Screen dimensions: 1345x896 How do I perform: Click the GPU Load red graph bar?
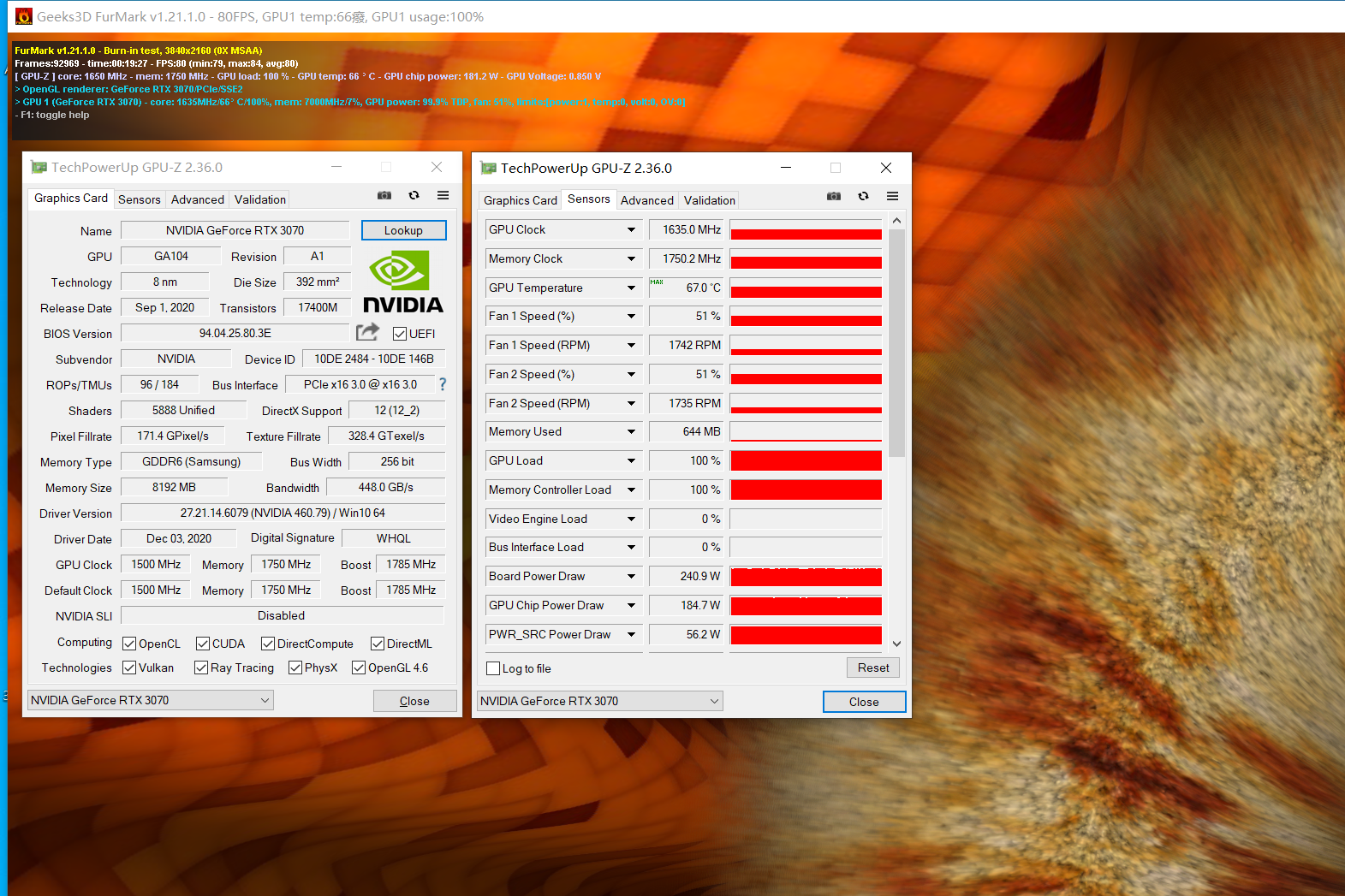806,460
